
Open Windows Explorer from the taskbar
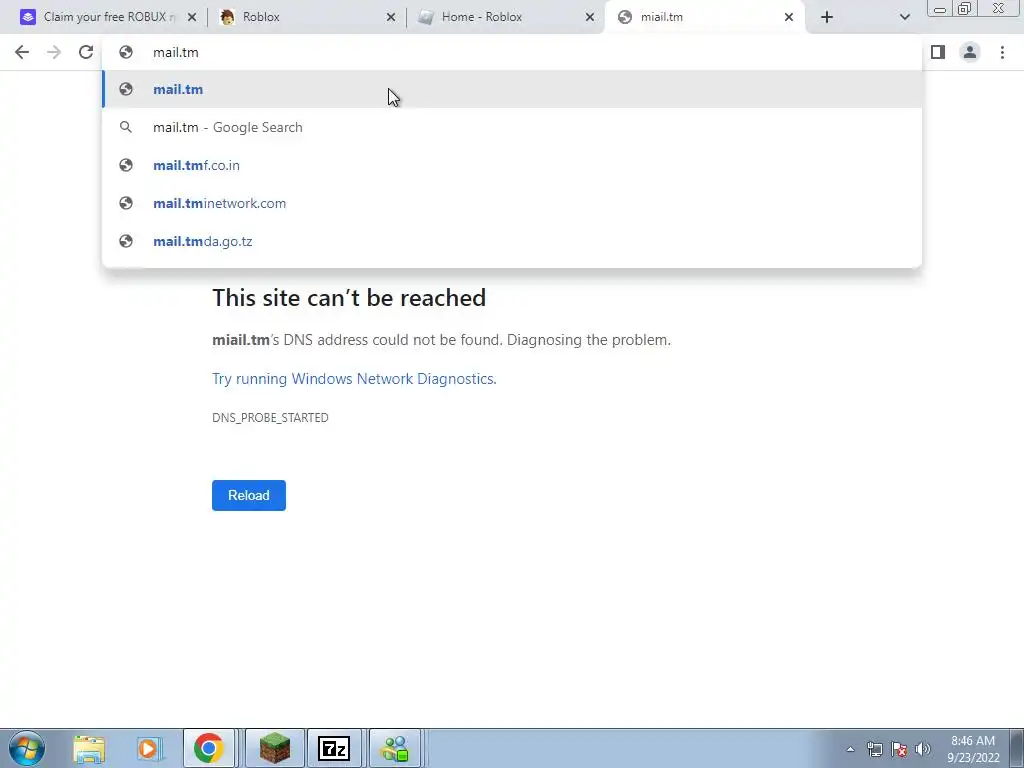click(x=88, y=748)
